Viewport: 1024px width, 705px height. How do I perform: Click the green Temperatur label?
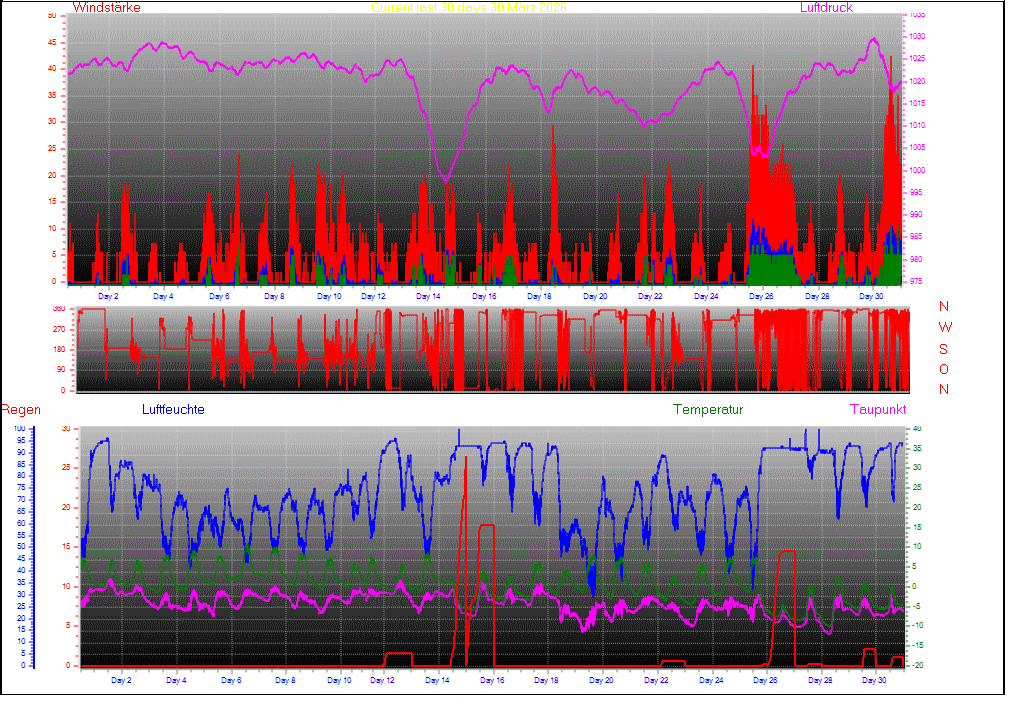pos(708,410)
